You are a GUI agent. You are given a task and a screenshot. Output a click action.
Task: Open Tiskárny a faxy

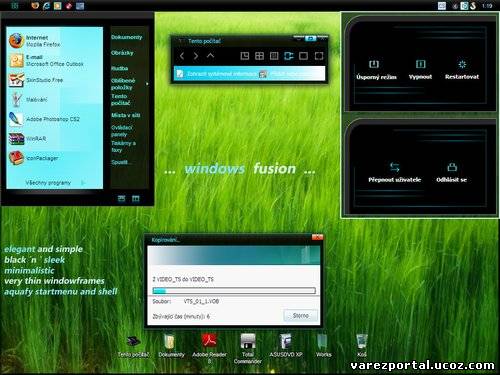(123, 147)
